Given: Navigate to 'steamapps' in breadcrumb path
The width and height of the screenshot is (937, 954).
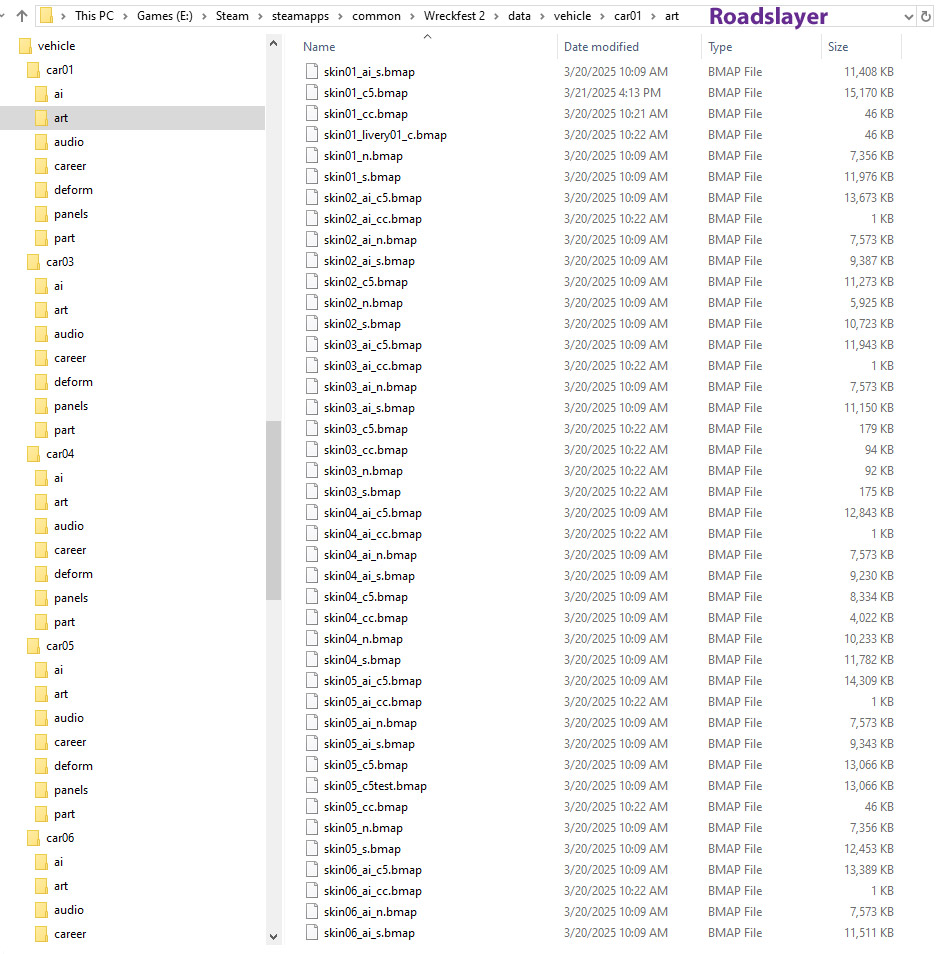Looking at the screenshot, I should [x=300, y=16].
